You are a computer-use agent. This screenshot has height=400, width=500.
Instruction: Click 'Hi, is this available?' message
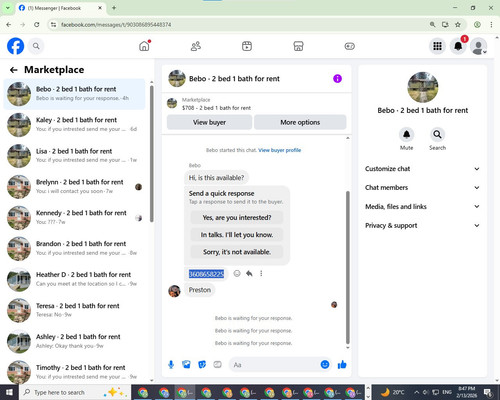tap(216, 178)
